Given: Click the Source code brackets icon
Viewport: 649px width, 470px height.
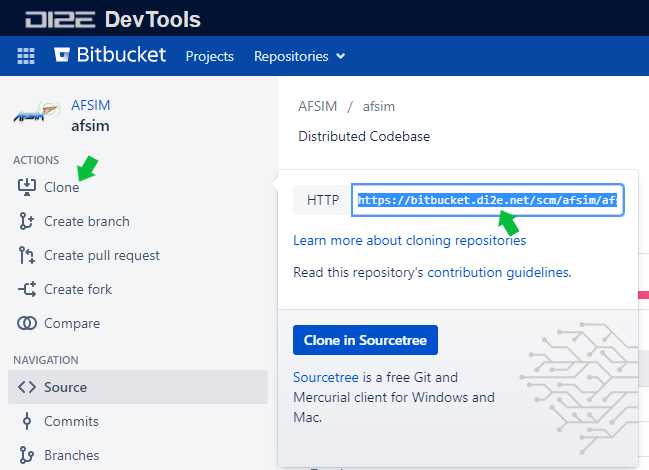Looking at the screenshot, I should [27, 387].
